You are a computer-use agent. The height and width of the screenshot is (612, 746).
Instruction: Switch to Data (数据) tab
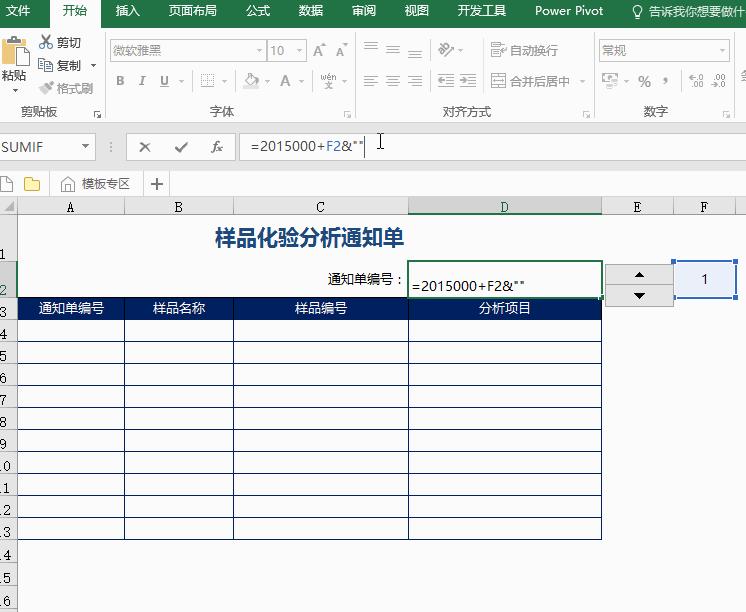[311, 10]
